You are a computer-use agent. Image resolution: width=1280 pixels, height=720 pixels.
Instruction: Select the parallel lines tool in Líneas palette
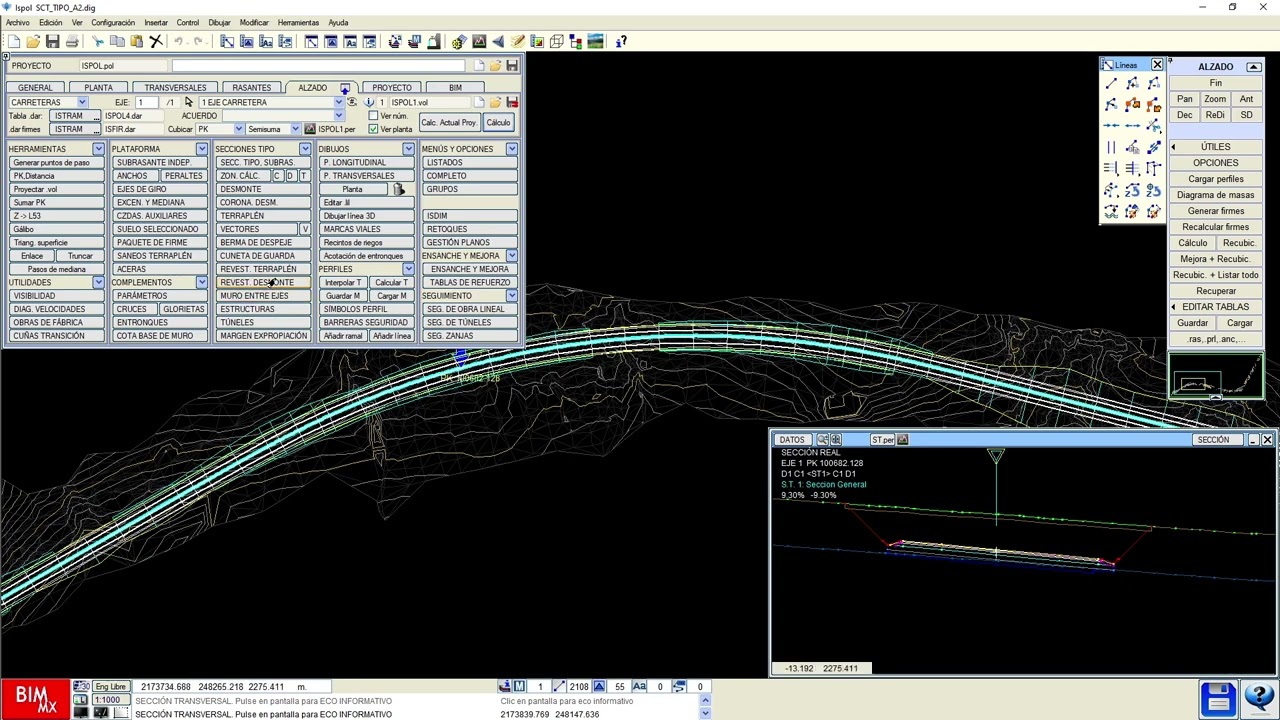[1111, 148]
